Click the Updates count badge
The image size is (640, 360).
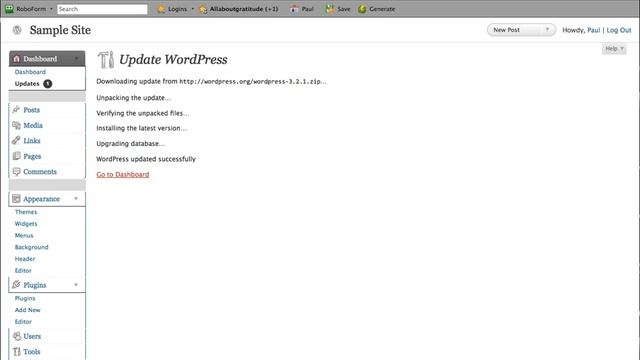tap(48, 84)
